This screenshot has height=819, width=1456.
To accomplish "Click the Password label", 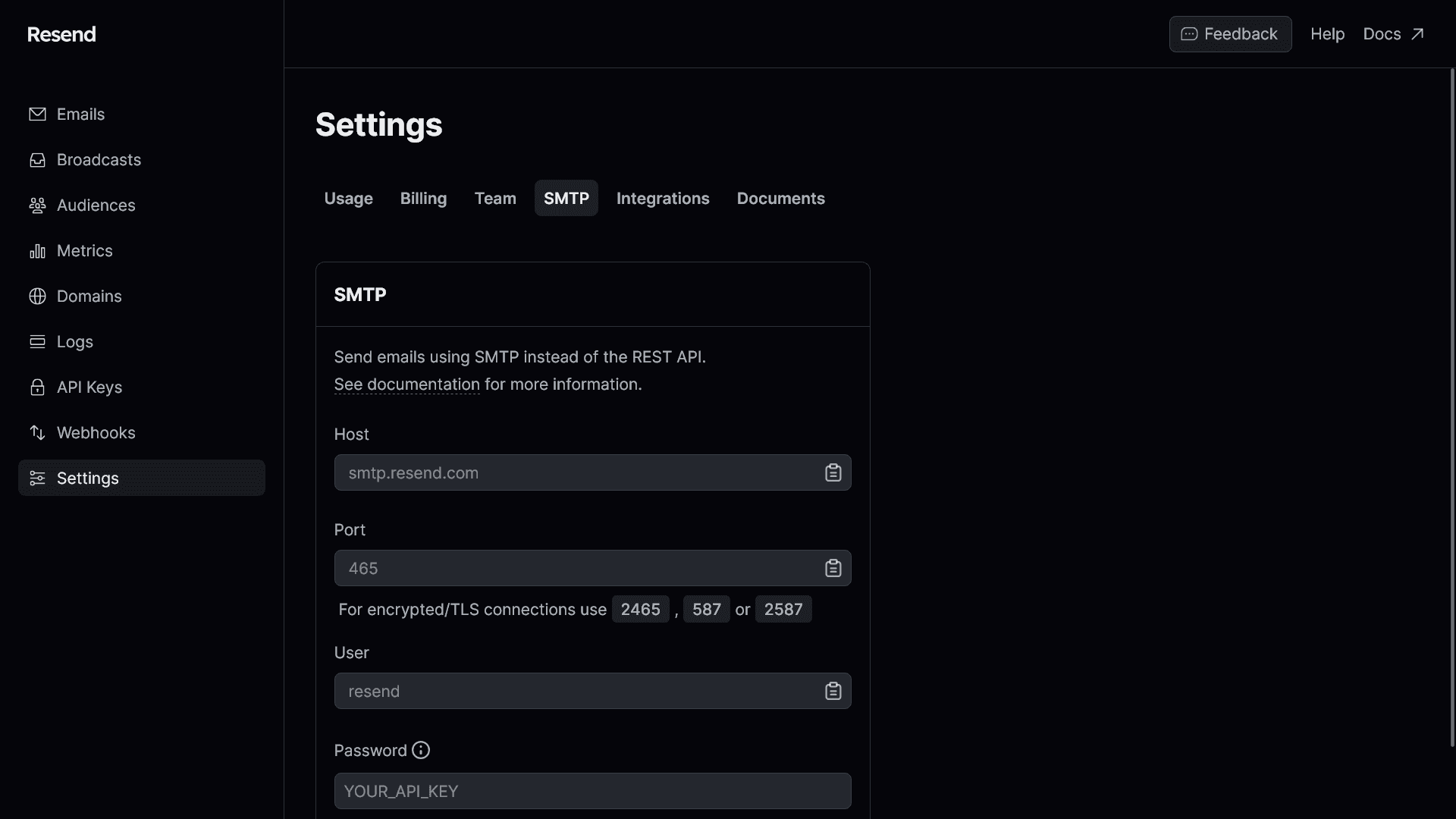I will point(370,750).
